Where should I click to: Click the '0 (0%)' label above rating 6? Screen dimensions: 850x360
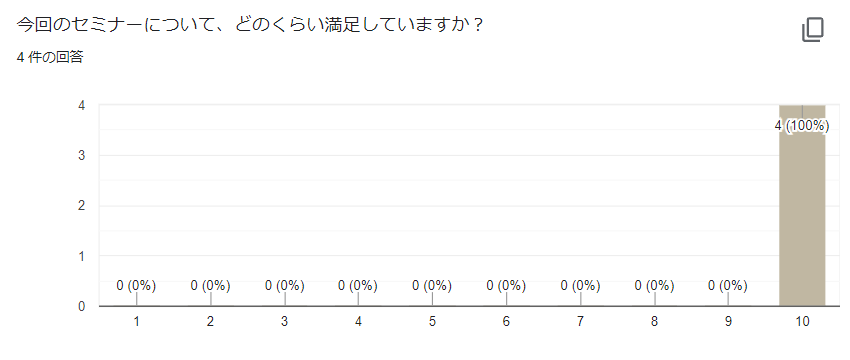[x=506, y=285]
